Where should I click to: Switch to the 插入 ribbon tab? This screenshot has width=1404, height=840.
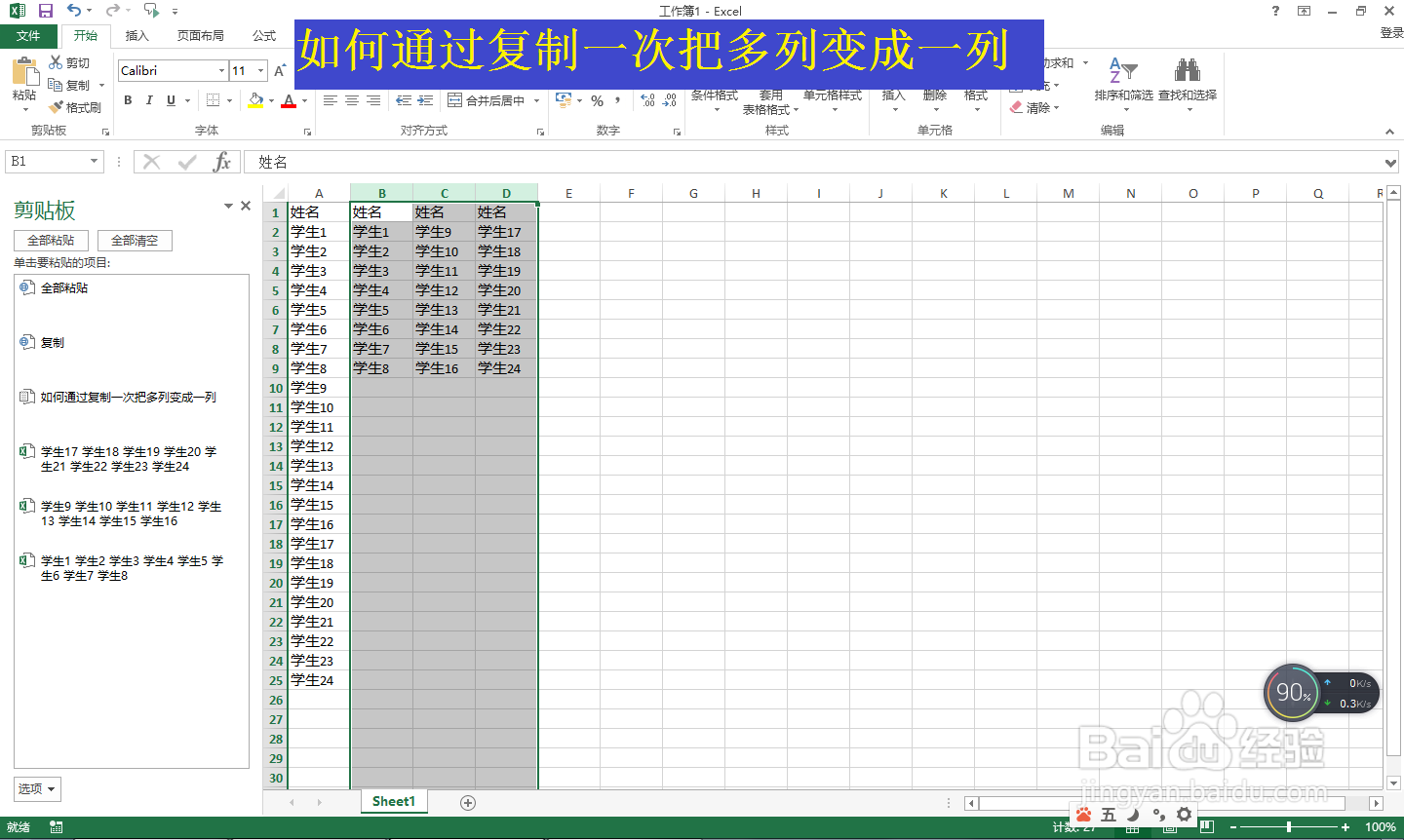136,35
